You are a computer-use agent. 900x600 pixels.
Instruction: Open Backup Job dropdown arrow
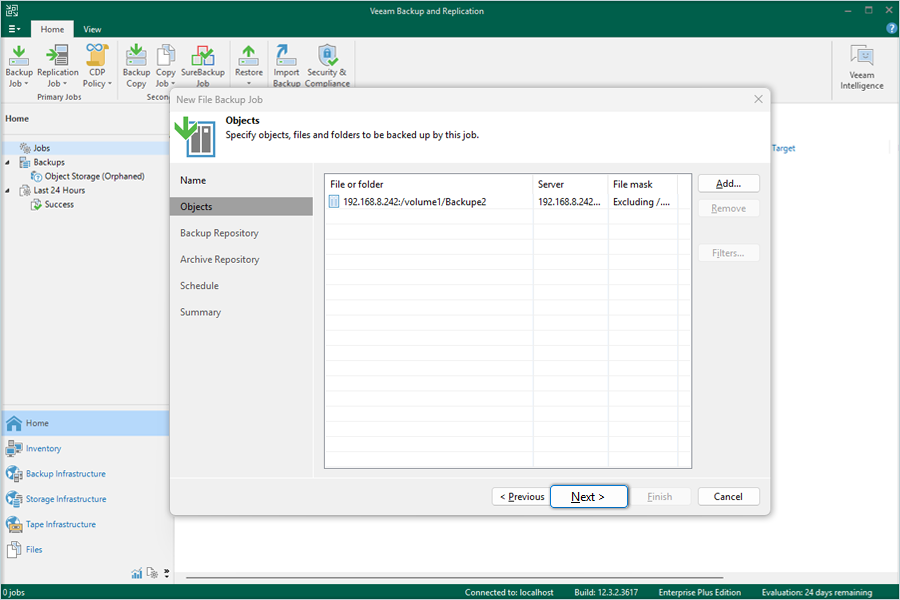[26, 84]
